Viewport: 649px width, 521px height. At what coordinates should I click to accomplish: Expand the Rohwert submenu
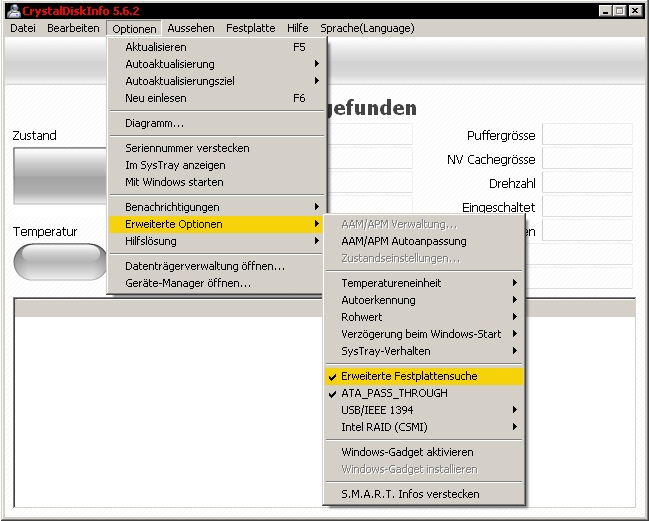[424, 317]
